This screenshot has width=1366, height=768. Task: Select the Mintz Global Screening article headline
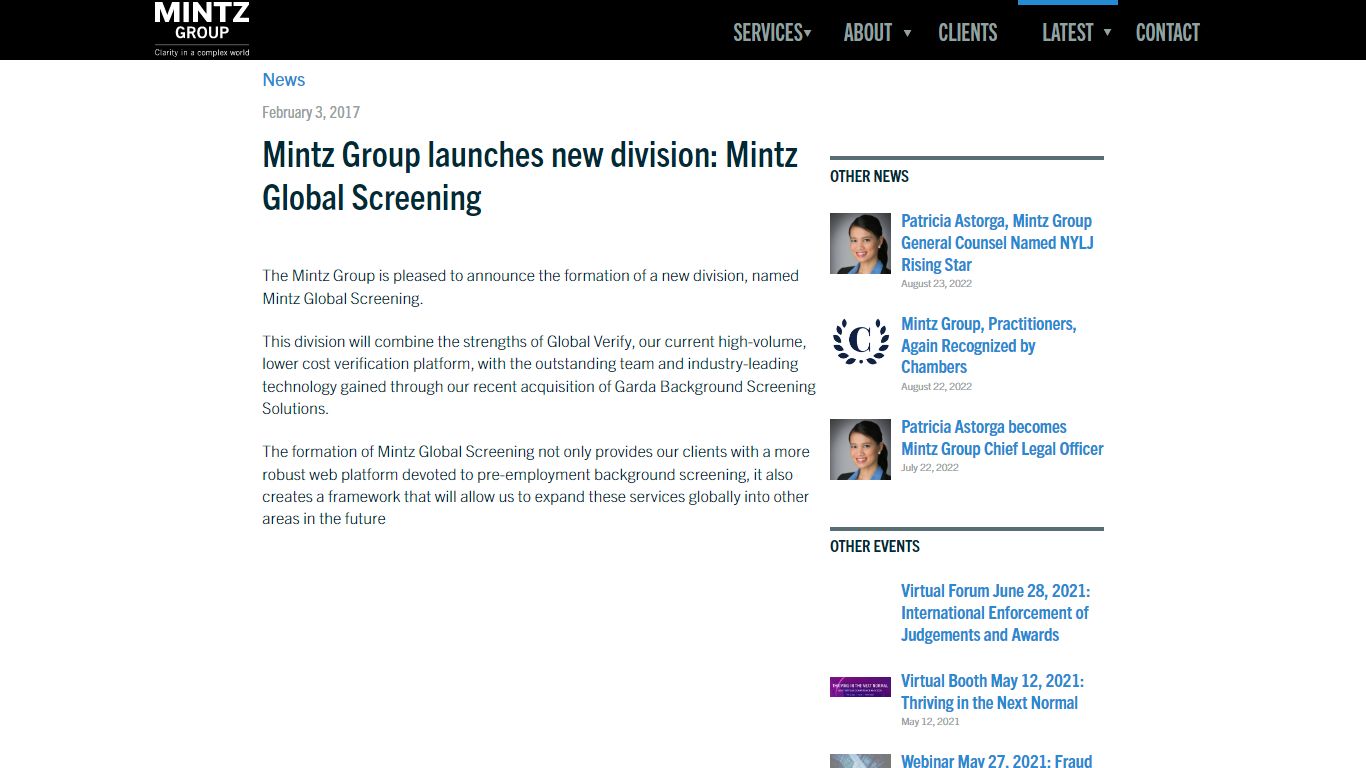[530, 176]
